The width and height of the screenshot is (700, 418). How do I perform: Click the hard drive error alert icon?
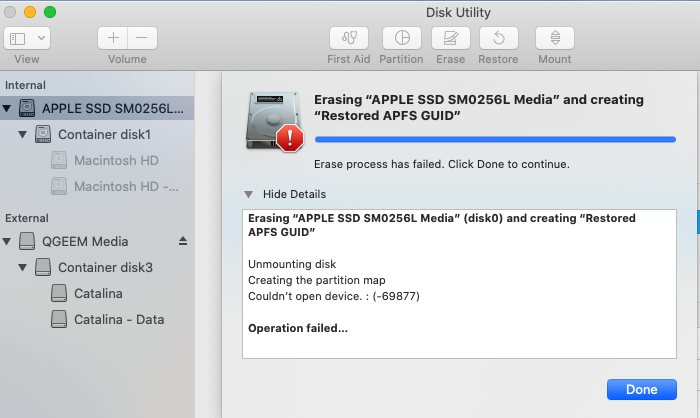tap(274, 121)
